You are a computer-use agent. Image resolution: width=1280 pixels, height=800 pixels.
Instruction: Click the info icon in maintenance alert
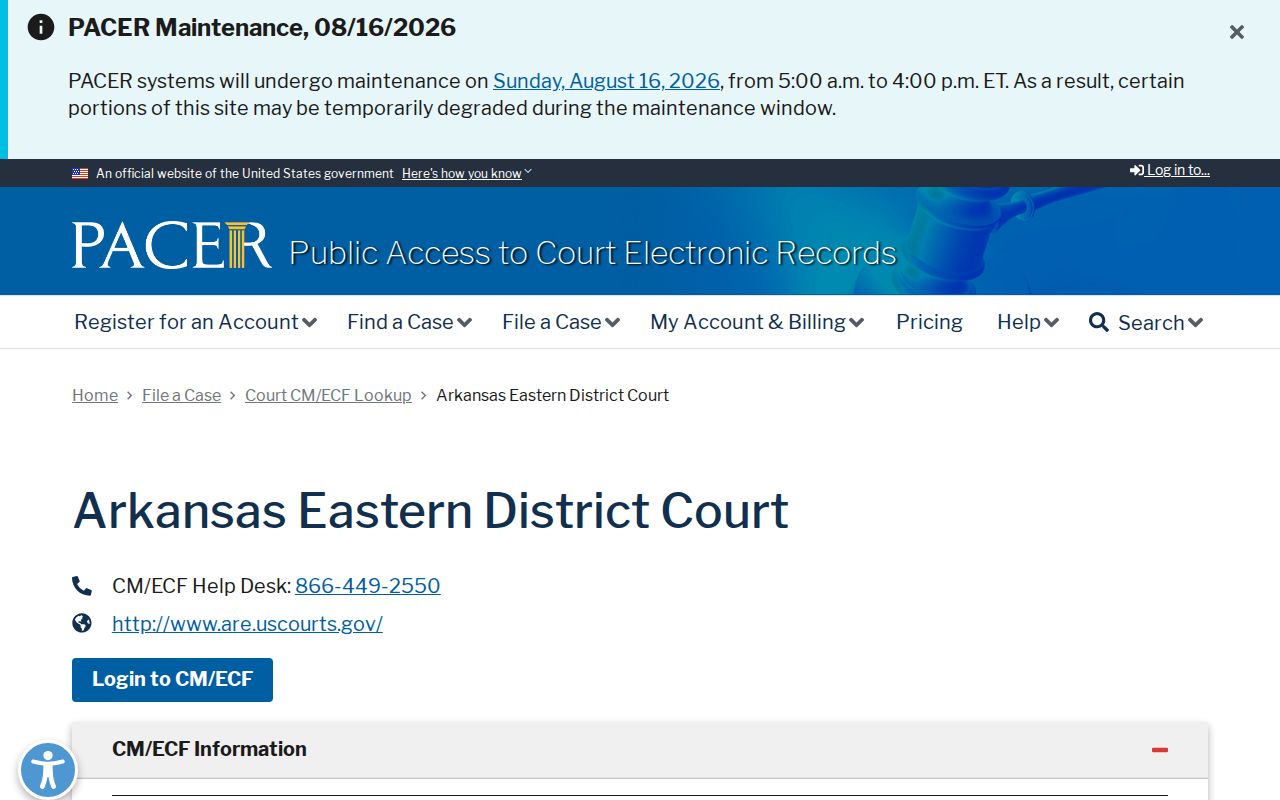coord(41,27)
